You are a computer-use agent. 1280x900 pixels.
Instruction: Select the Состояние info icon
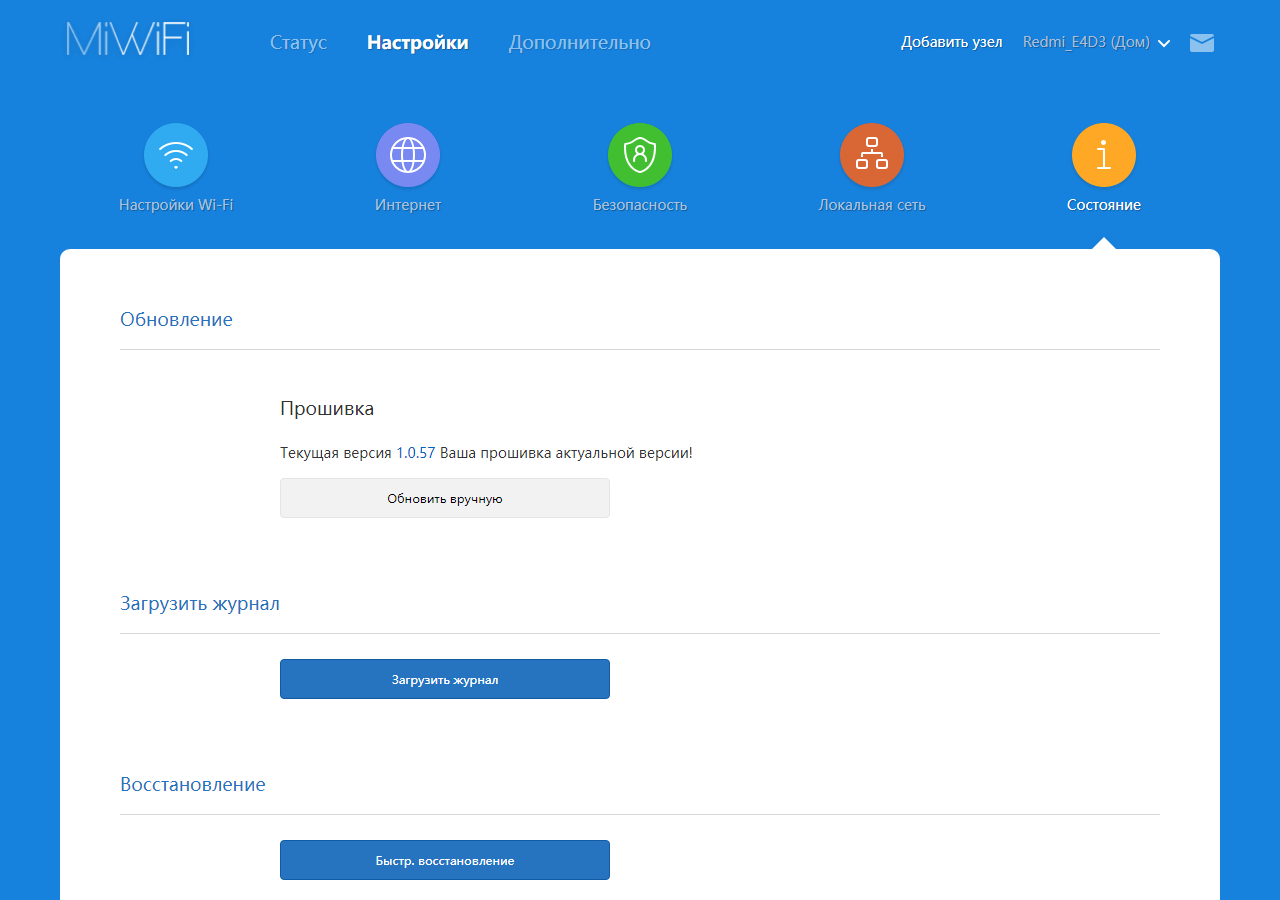[1104, 155]
